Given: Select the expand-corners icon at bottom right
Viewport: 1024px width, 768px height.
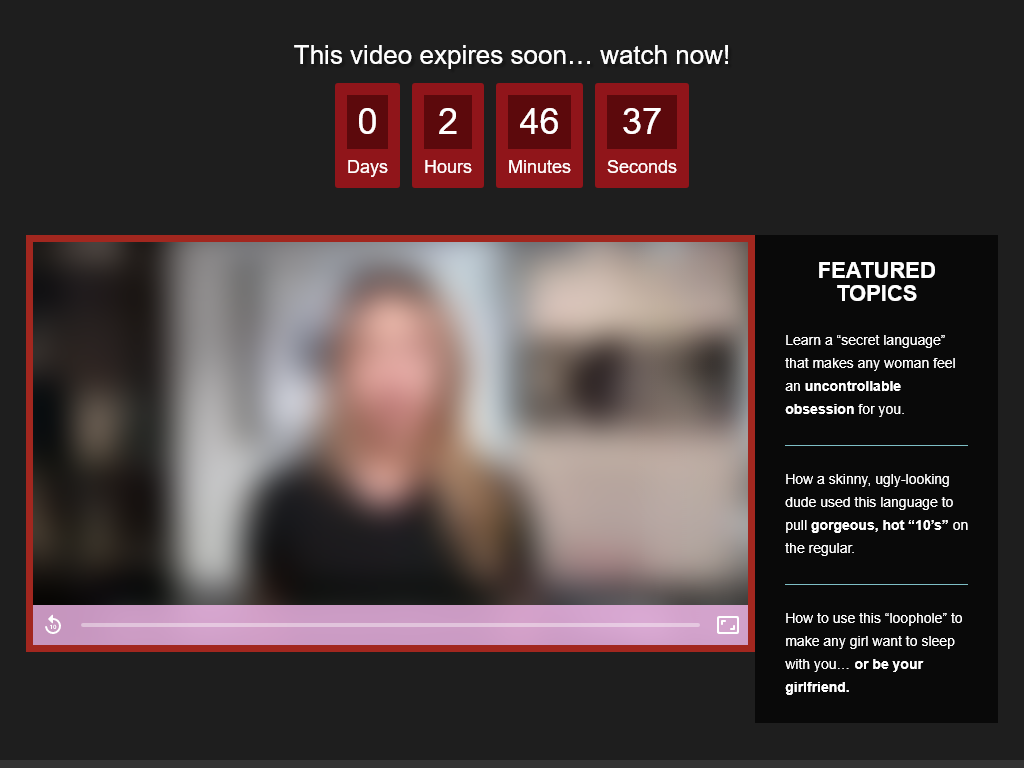Looking at the screenshot, I should pos(728,624).
